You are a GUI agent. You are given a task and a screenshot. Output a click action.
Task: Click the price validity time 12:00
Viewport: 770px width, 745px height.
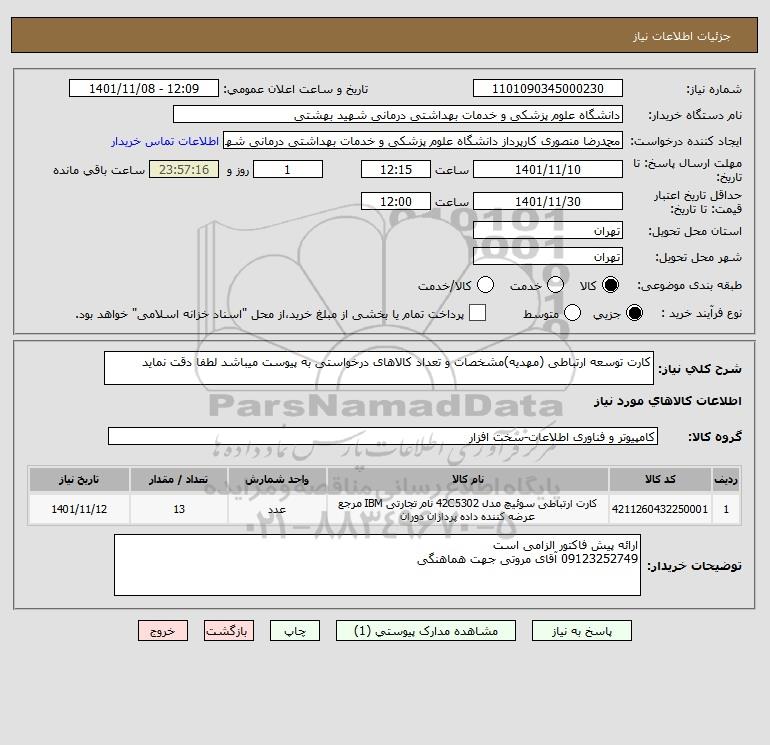point(396,201)
